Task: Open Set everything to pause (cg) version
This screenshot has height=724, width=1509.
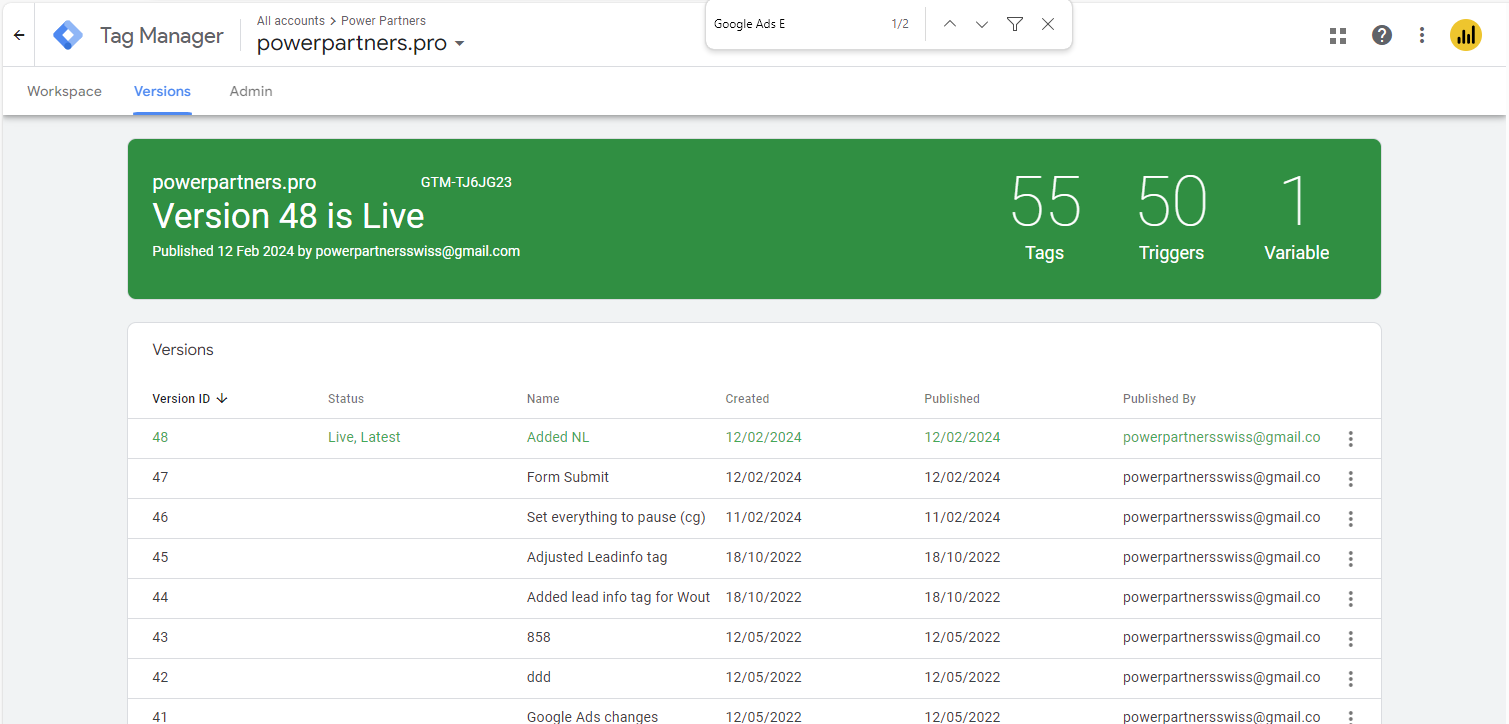Action: pyautogui.click(x=616, y=517)
